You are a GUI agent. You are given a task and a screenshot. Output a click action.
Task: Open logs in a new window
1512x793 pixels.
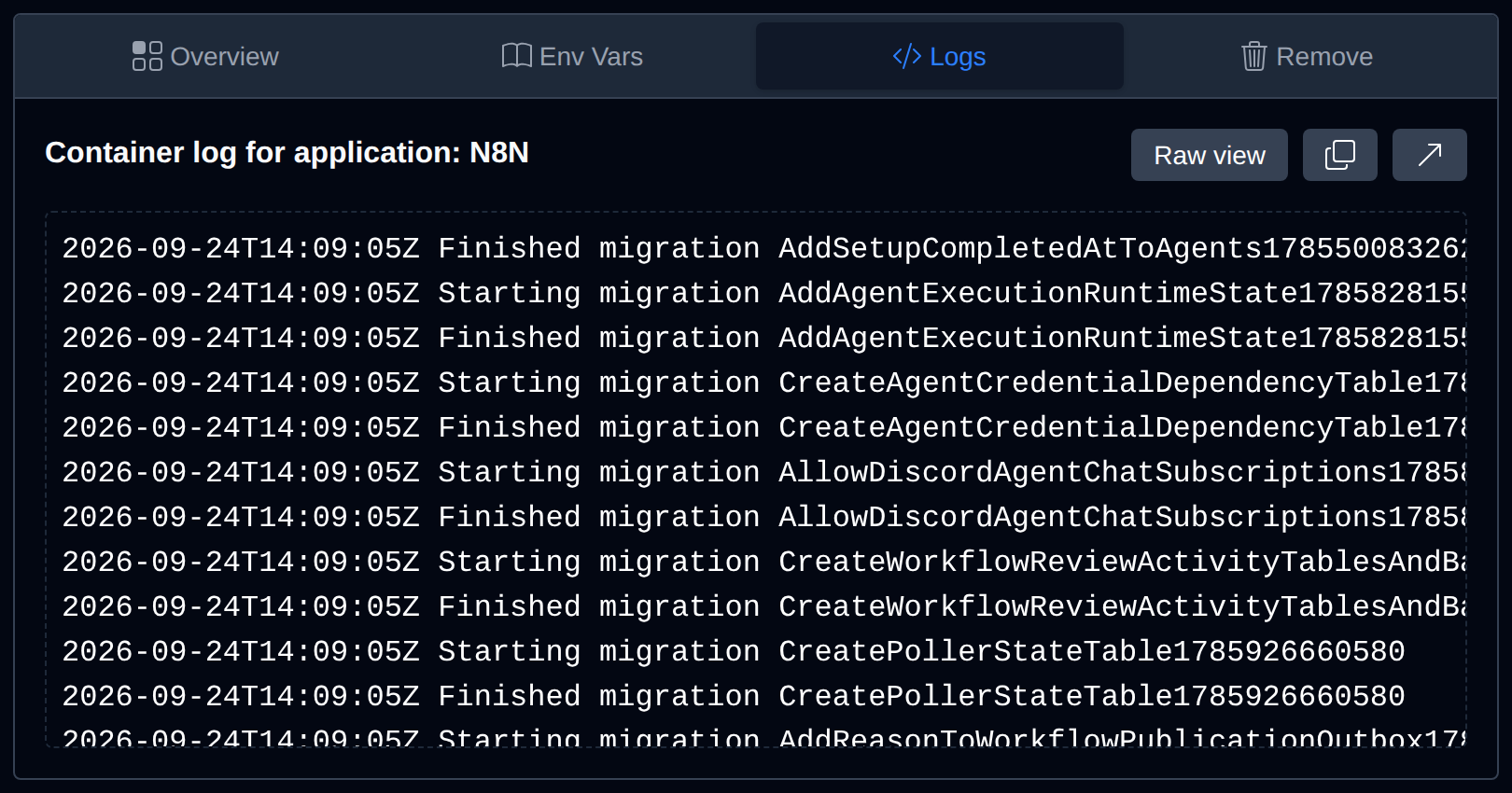tap(1430, 155)
